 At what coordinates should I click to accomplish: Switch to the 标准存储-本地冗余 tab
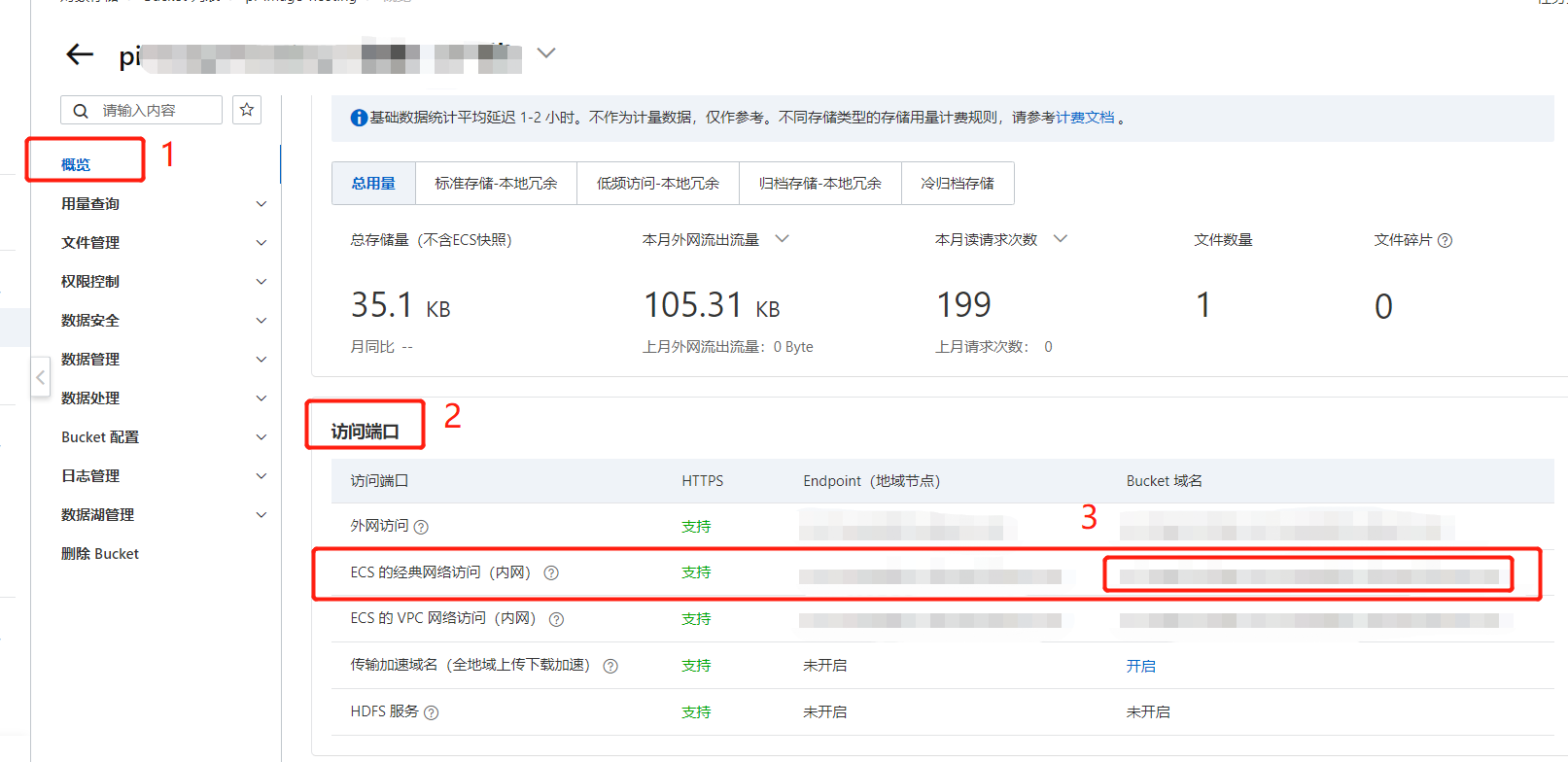pyautogui.click(x=496, y=184)
